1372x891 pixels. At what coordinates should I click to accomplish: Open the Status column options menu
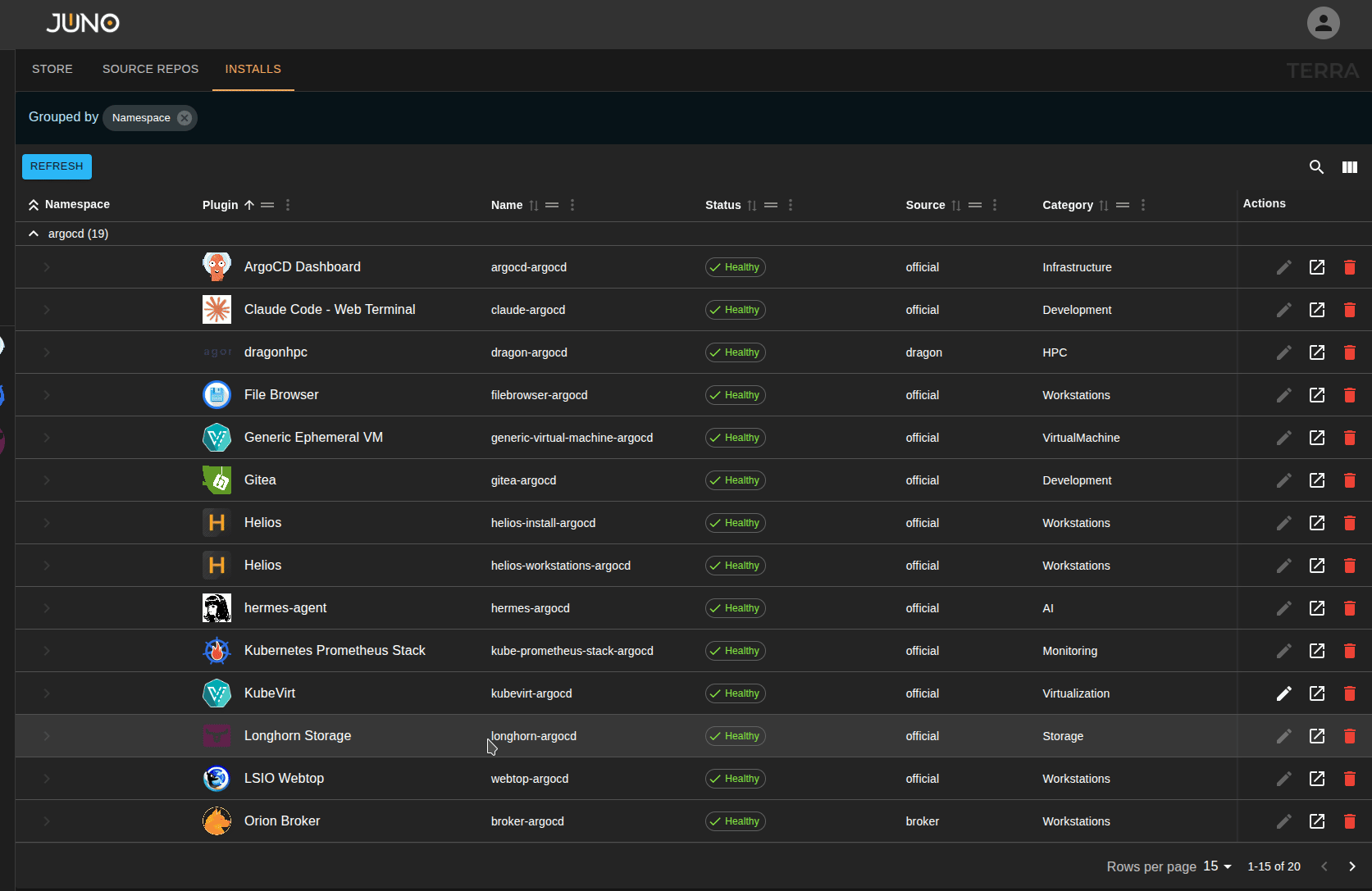pos(791,205)
